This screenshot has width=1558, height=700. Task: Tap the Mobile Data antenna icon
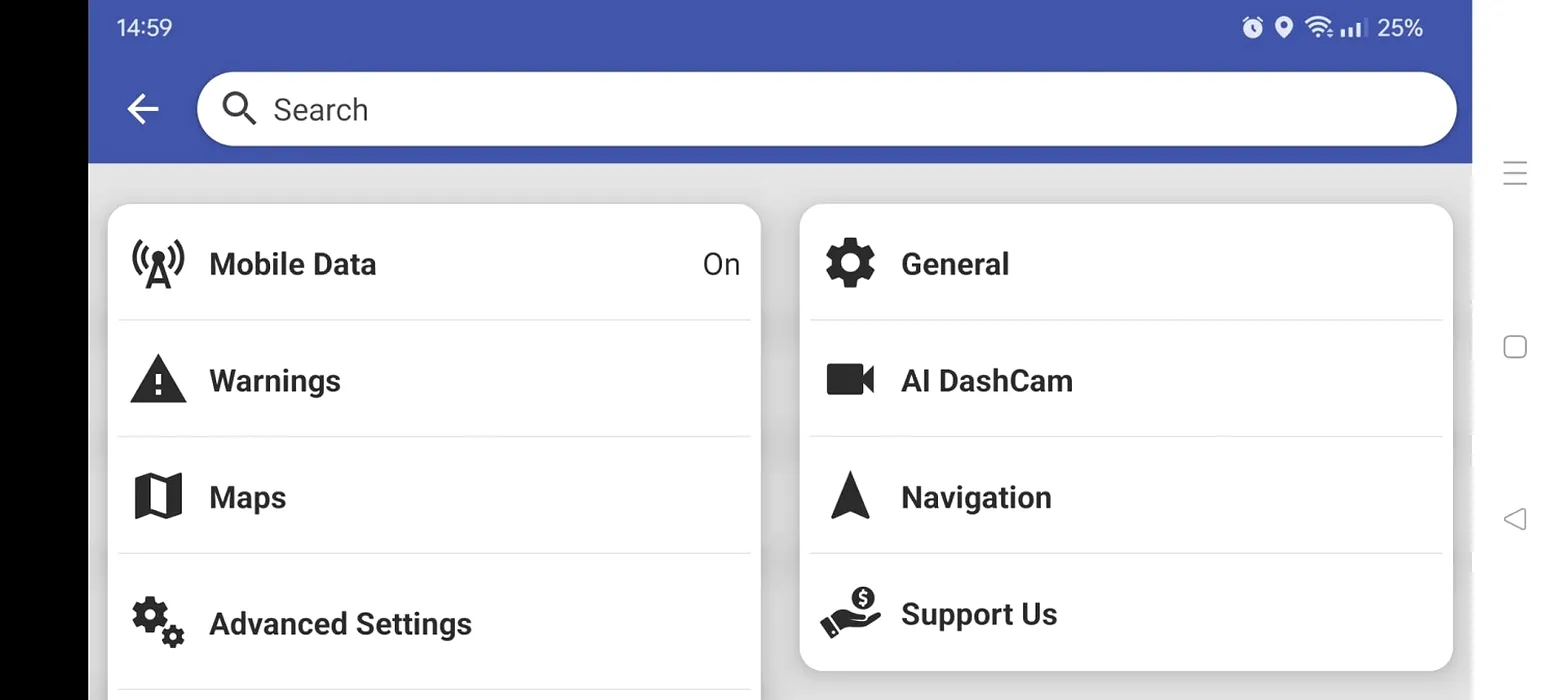click(x=158, y=264)
